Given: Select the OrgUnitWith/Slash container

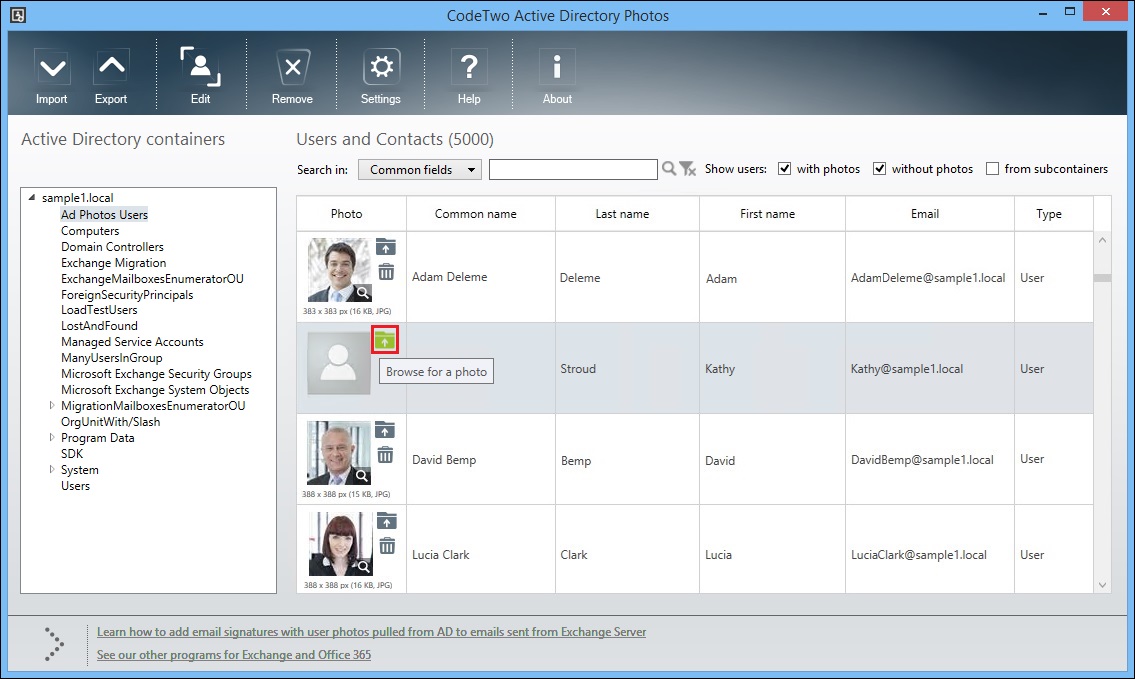Looking at the screenshot, I should coord(111,421).
